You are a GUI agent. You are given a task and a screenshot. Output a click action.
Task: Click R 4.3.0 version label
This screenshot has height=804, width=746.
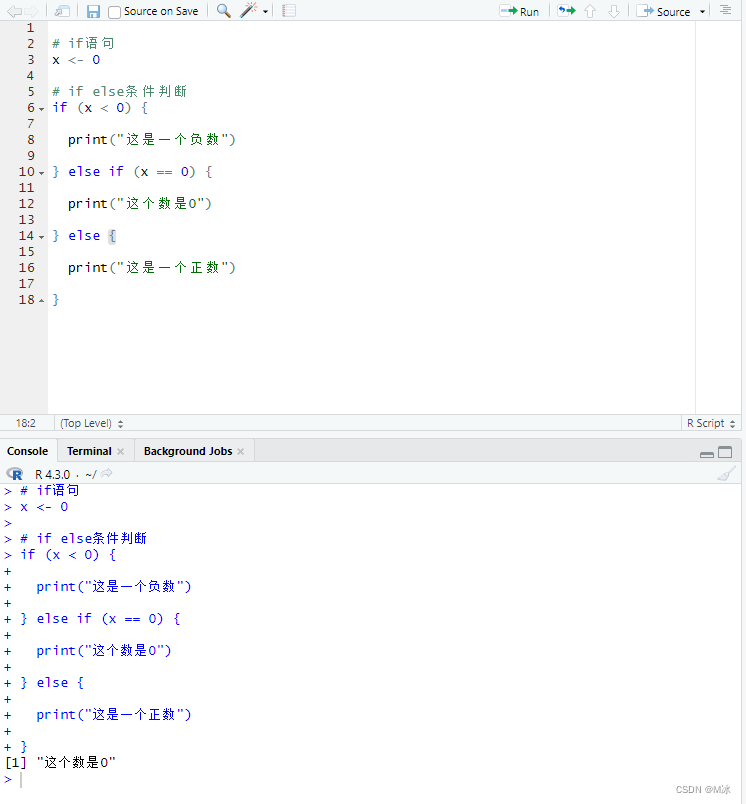pyautogui.click(x=52, y=474)
